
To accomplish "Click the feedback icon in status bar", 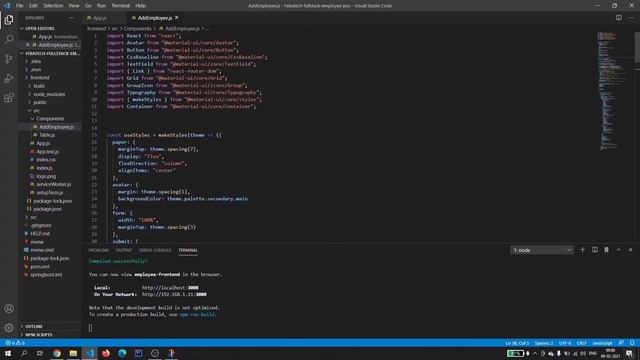I will tap(621, 343).
